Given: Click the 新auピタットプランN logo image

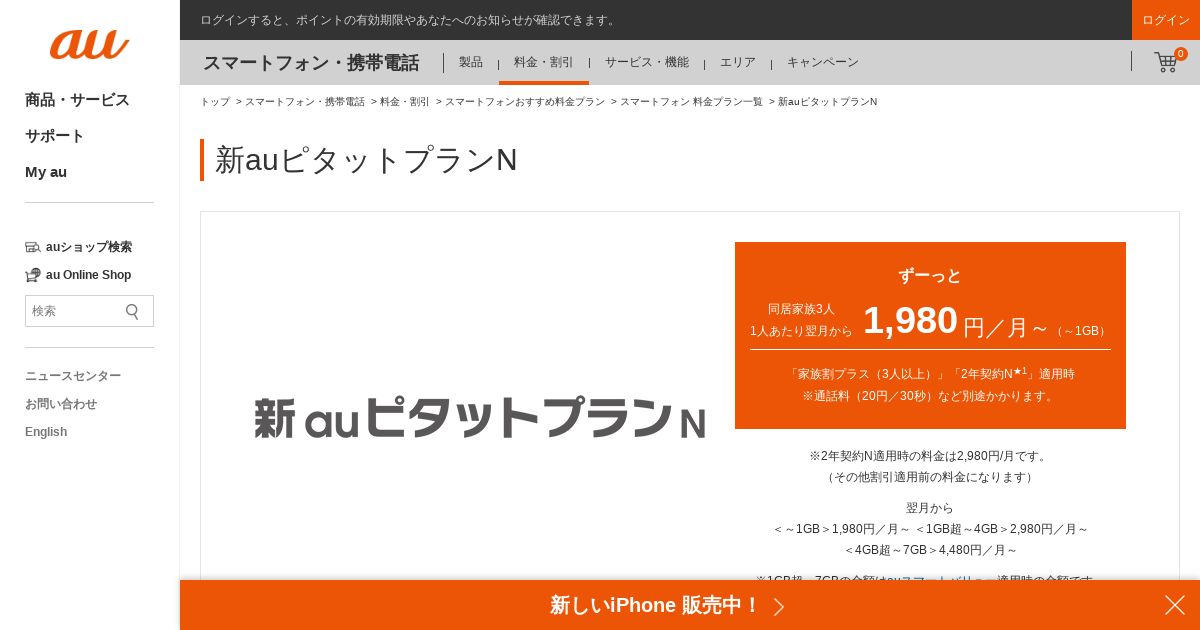Looking at the screenshot, I should coord(480,418).
